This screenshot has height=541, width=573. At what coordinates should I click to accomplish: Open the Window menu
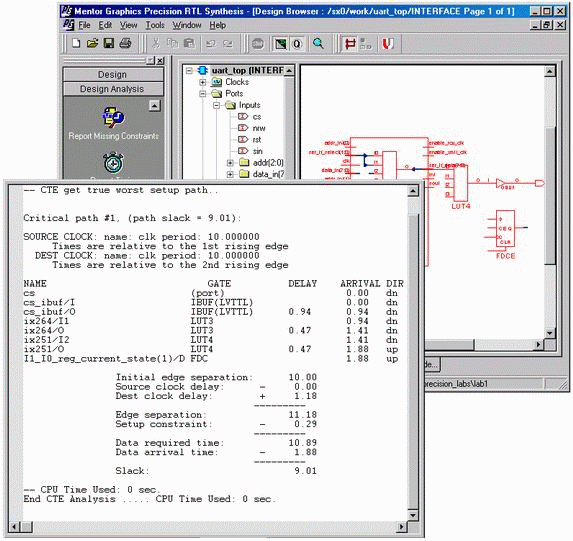tap(187, 25)
